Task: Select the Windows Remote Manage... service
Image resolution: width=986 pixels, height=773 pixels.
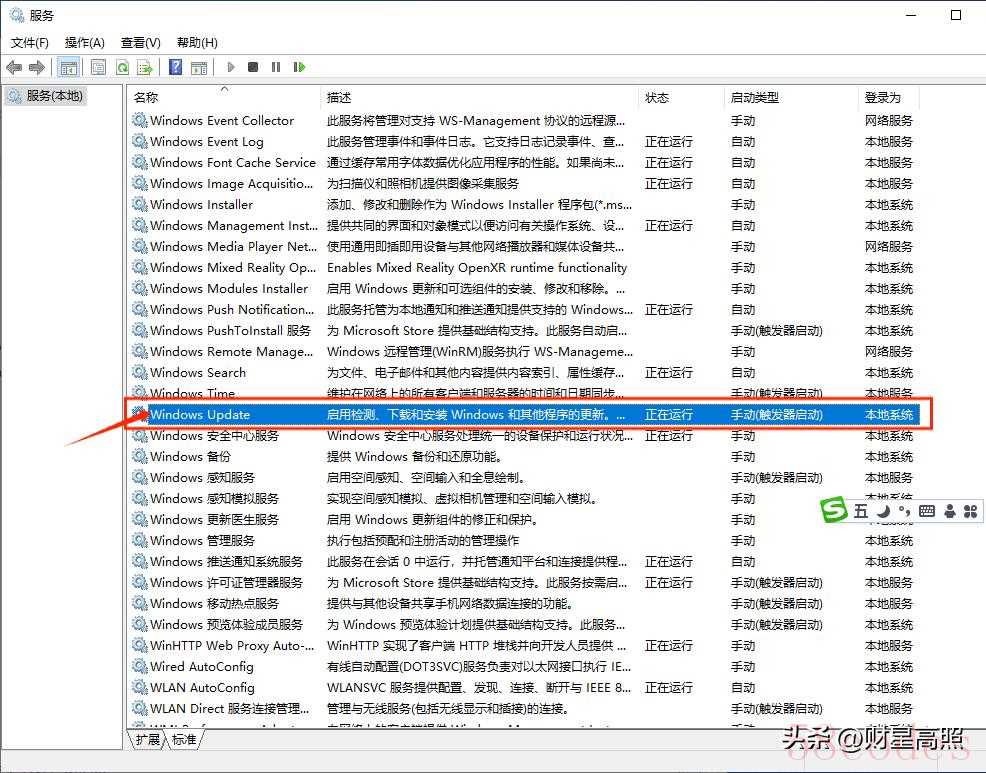Action: point(231,351)
